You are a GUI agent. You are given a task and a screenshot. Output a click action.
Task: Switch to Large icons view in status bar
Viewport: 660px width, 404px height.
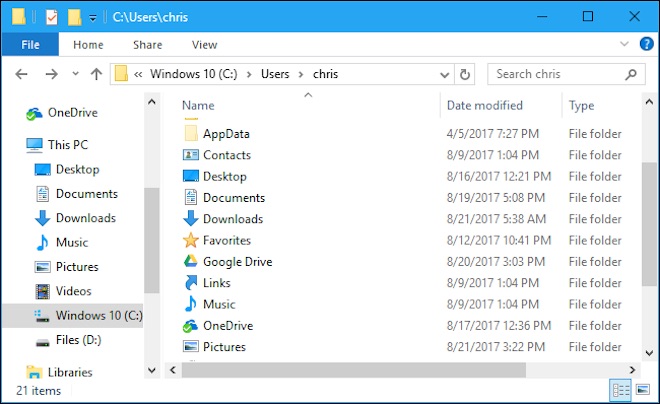click(643, 390)
